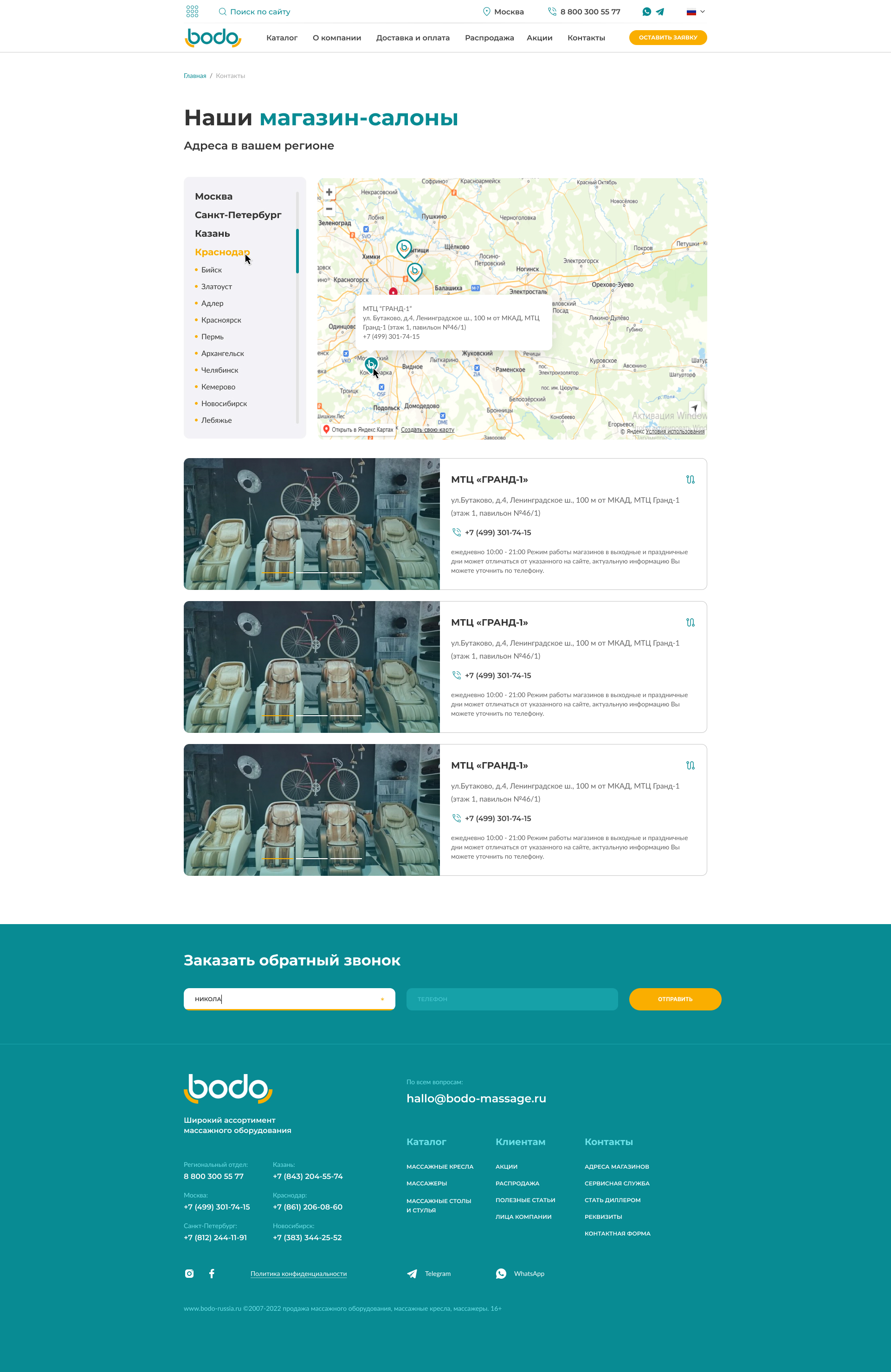Click route icon on first МТЦ ГРАНД-1 card
Image resolution: width=891 pixels, height=1372 pixels.
(691, 479)
